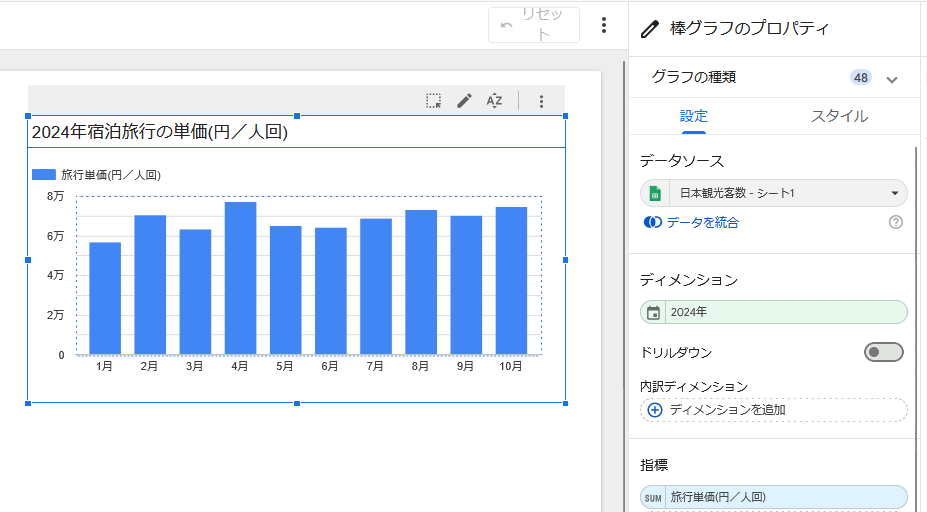Click the 48 chart types badge

pyautogui.click(x=860, y=77)
